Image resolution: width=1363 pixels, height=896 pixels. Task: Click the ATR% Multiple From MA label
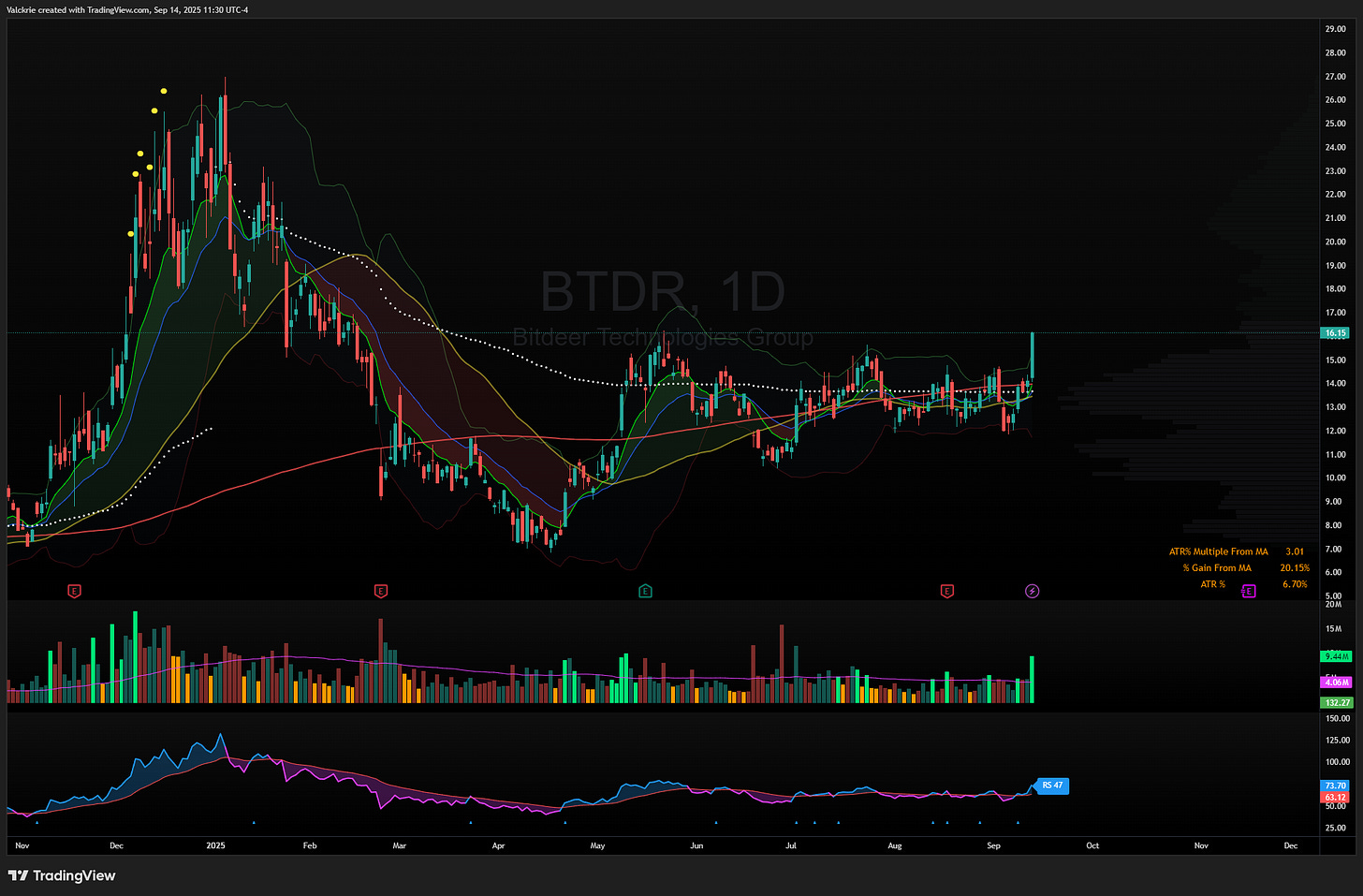(x=1218, y=551)
